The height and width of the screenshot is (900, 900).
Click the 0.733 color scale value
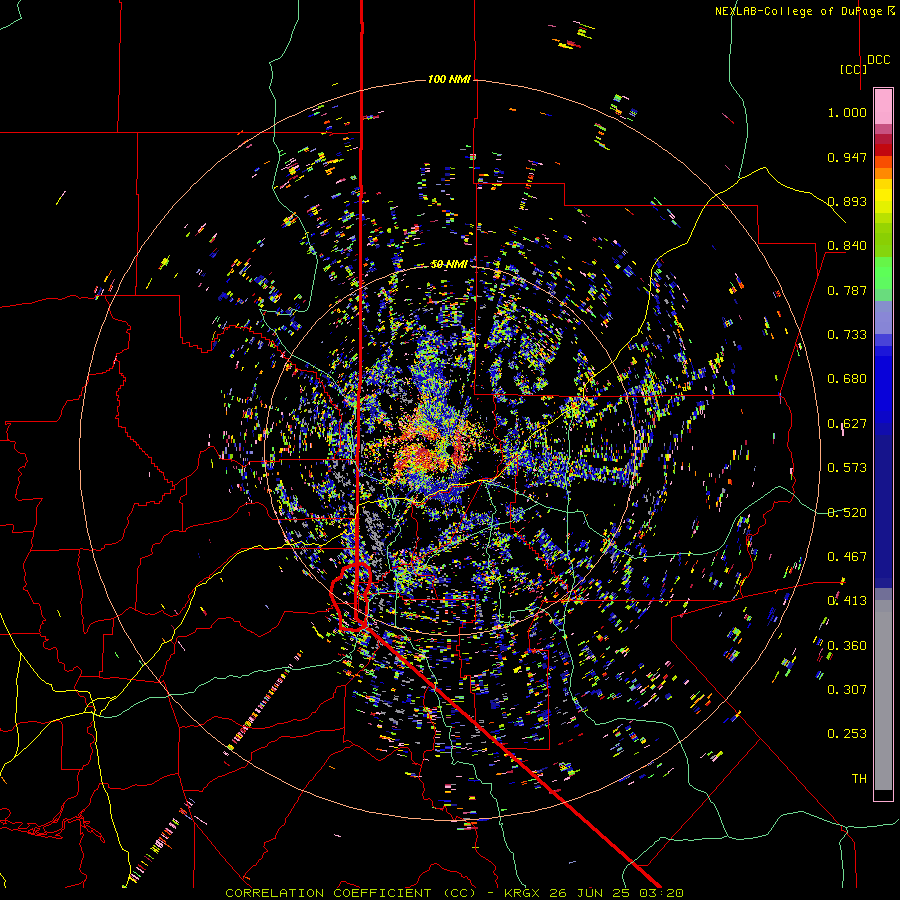pos(847,335)
